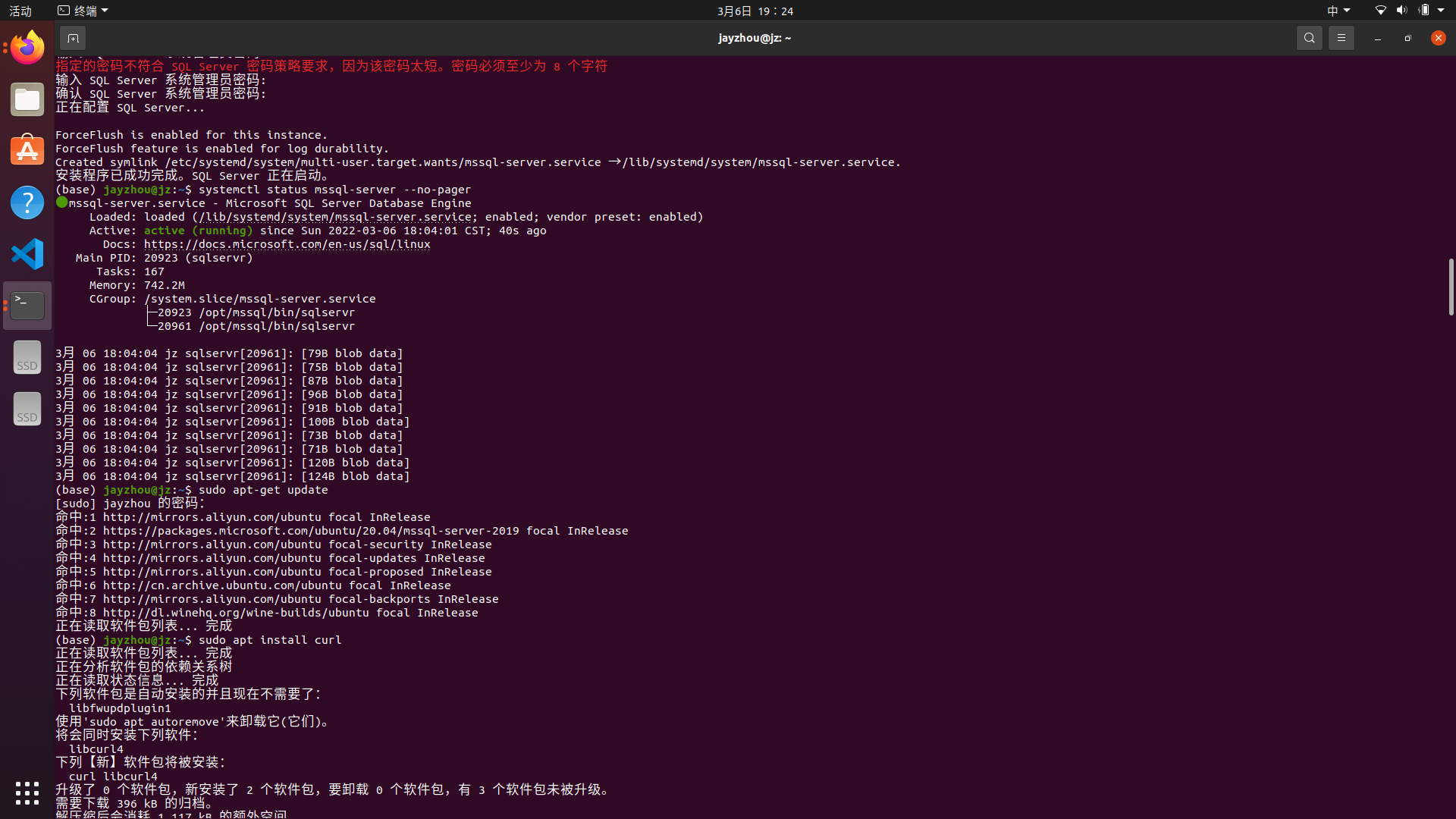Click Show Applications grid icon
Viewport: 1456px width, 819px height.
click(27, 792)
